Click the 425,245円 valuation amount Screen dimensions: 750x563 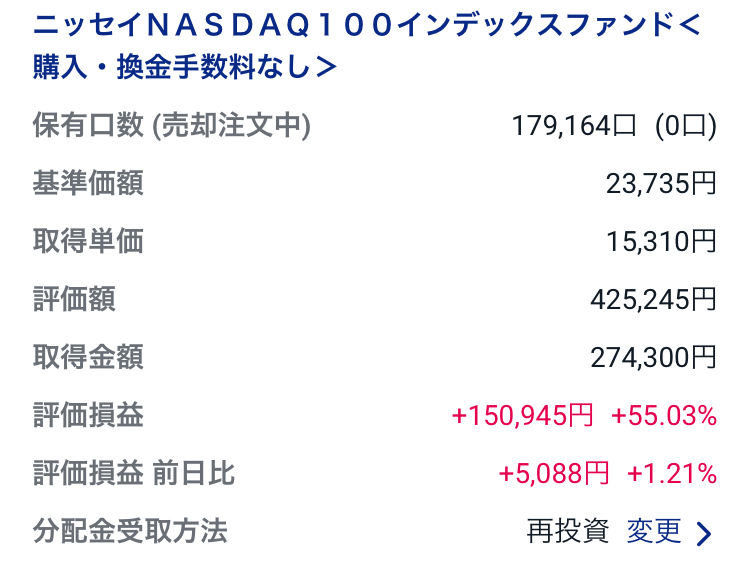654,299
